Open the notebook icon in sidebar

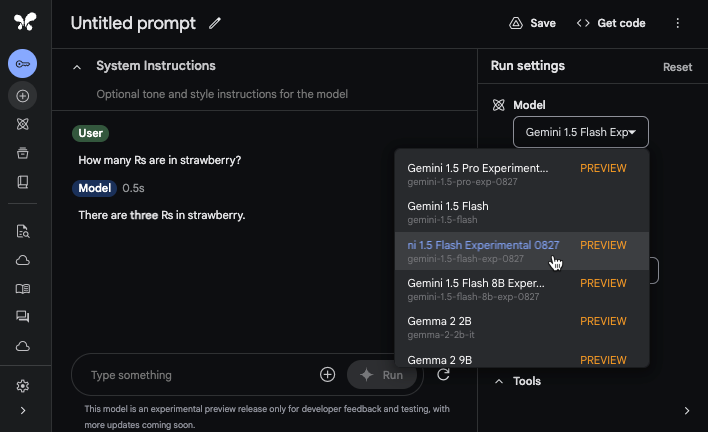click(23, 182)
